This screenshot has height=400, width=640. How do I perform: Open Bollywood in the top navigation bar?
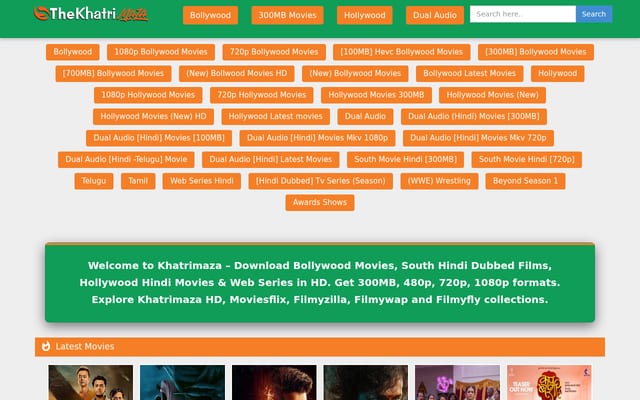point(210,15)
